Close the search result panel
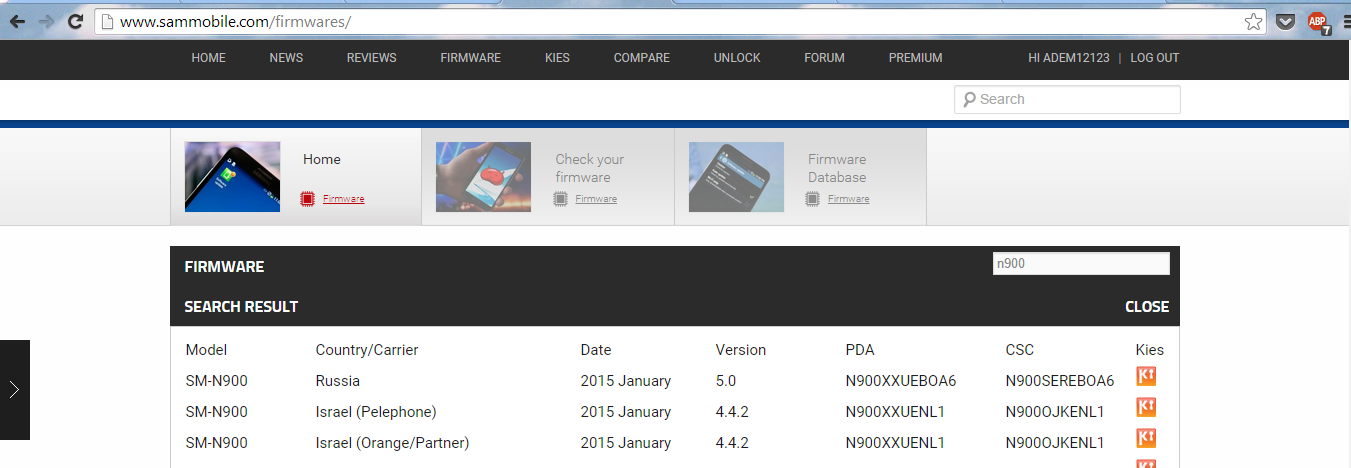 (x=1147, y=307)
